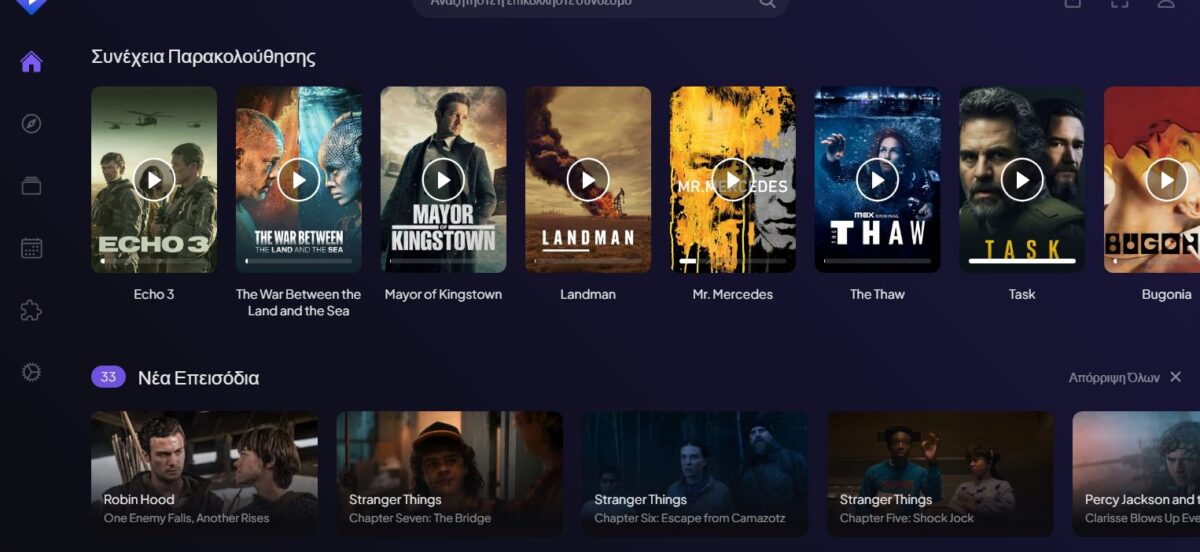
Task: Play Mr. Mercedes poster button
Action: tap(732, 180)
